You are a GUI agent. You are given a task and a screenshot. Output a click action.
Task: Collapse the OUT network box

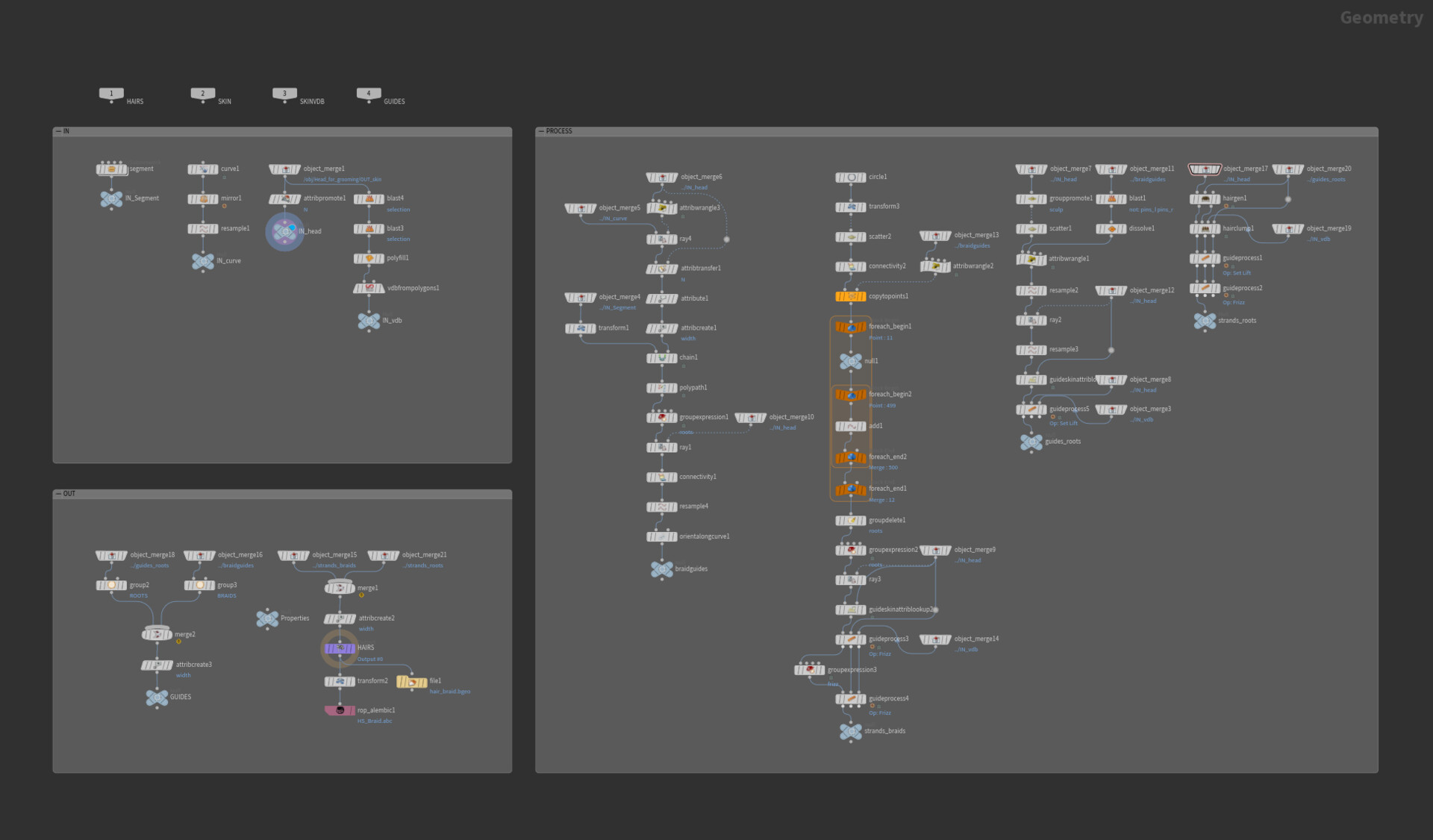58,494
